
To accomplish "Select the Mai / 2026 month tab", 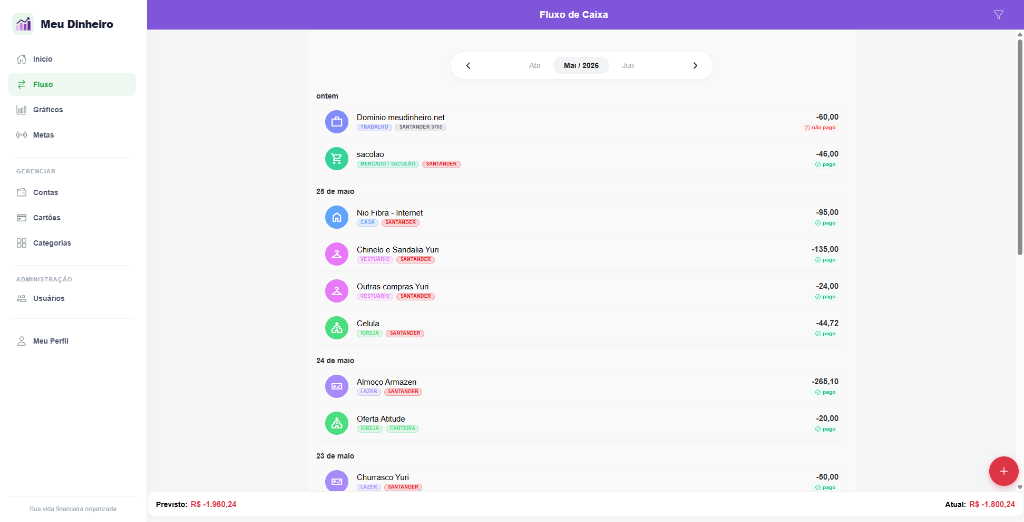I will tap(581, 65).
